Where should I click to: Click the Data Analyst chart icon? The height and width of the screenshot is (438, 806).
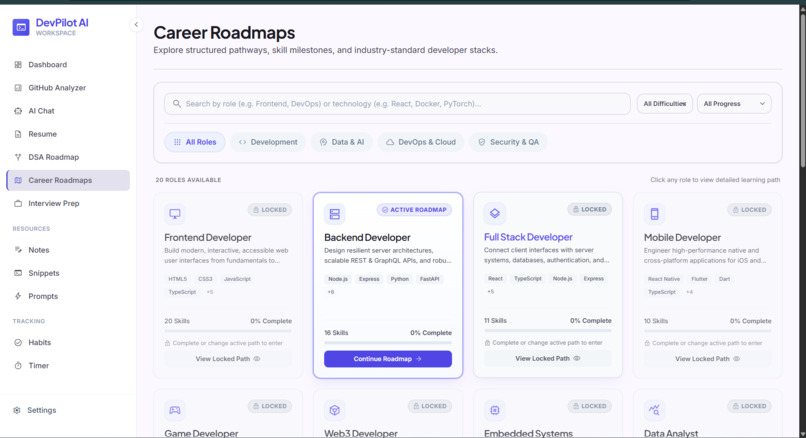pyautogui.click(x=654, y=410)
